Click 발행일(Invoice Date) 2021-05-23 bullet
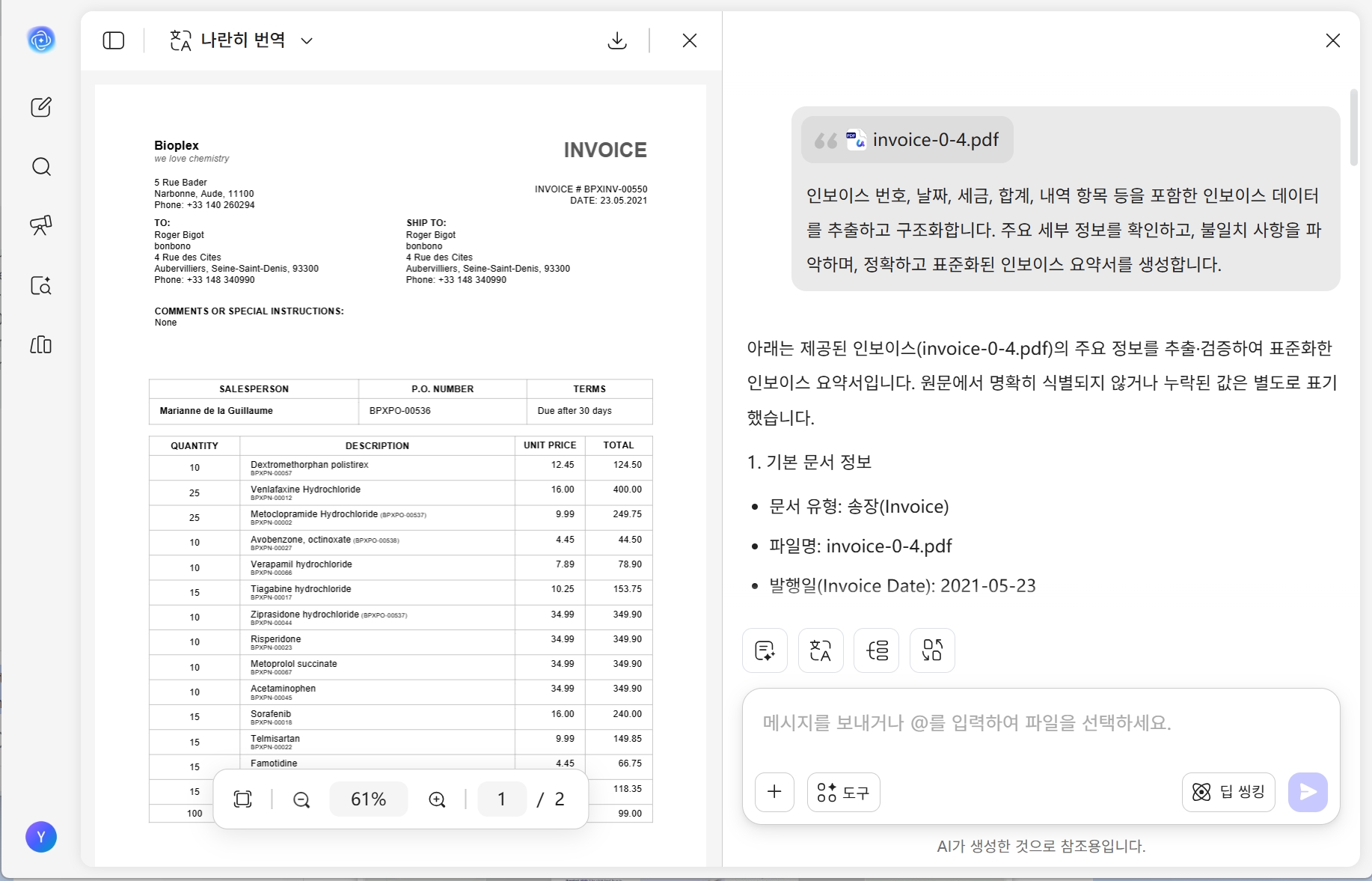Image resolution: width=1372 pixels, height=881 pixels. [903, 586]
